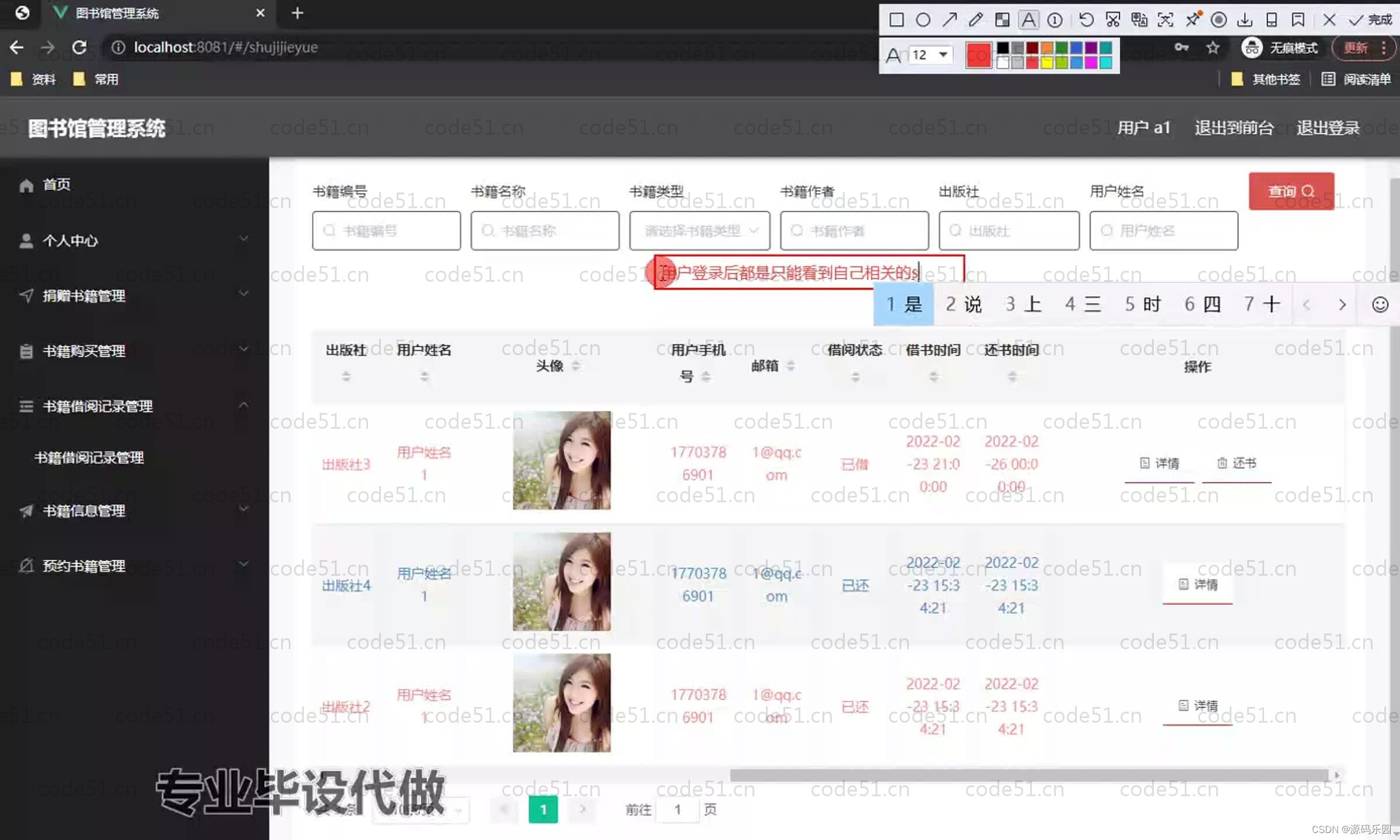Image resolution: width=1400 pixels, height=840 pixels.
Task: Toggle sorting on the 用户姓名 column
Action: 424,376
